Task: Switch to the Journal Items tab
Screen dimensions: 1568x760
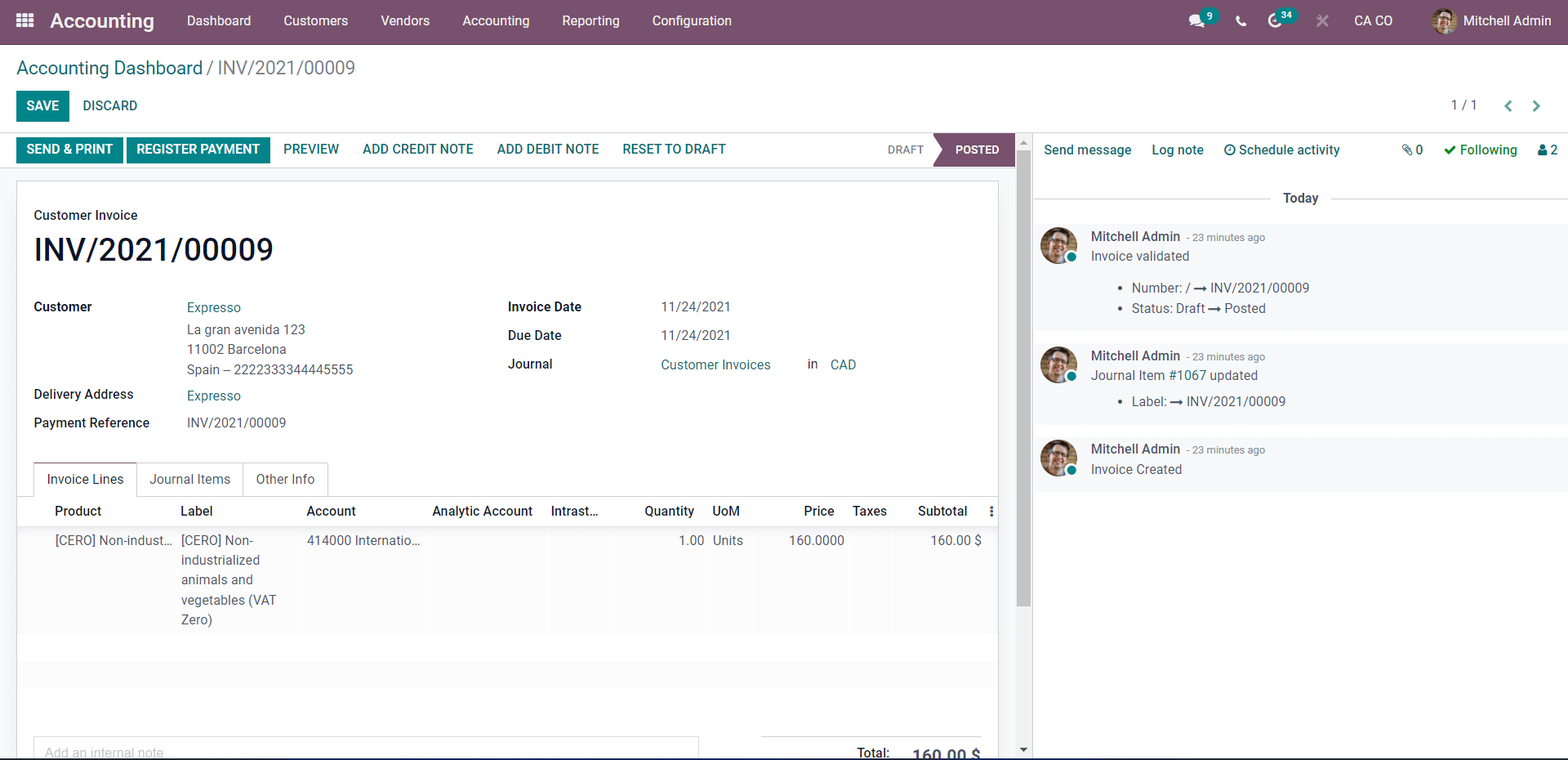Action: (x=190, y=480)
